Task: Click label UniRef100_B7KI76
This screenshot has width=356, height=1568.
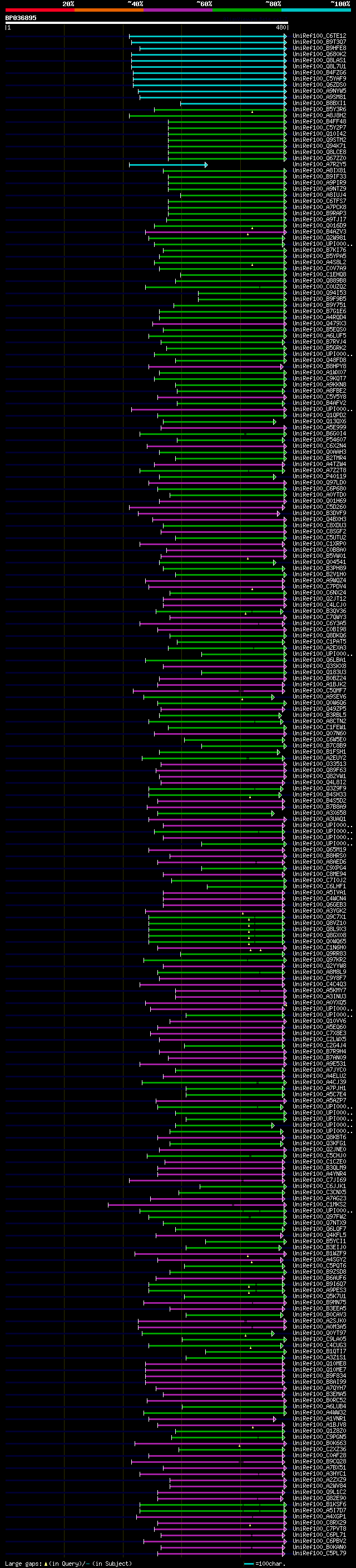Action: tap(319, 250)
